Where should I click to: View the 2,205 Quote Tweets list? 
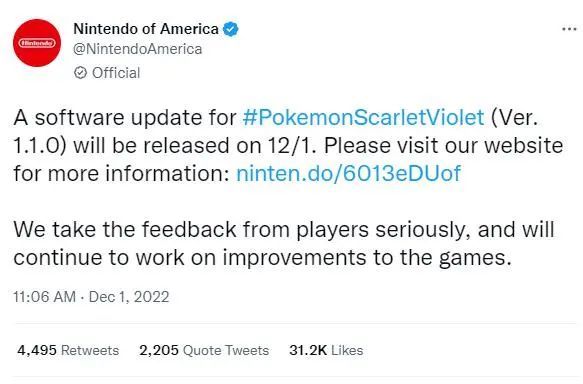204,350
